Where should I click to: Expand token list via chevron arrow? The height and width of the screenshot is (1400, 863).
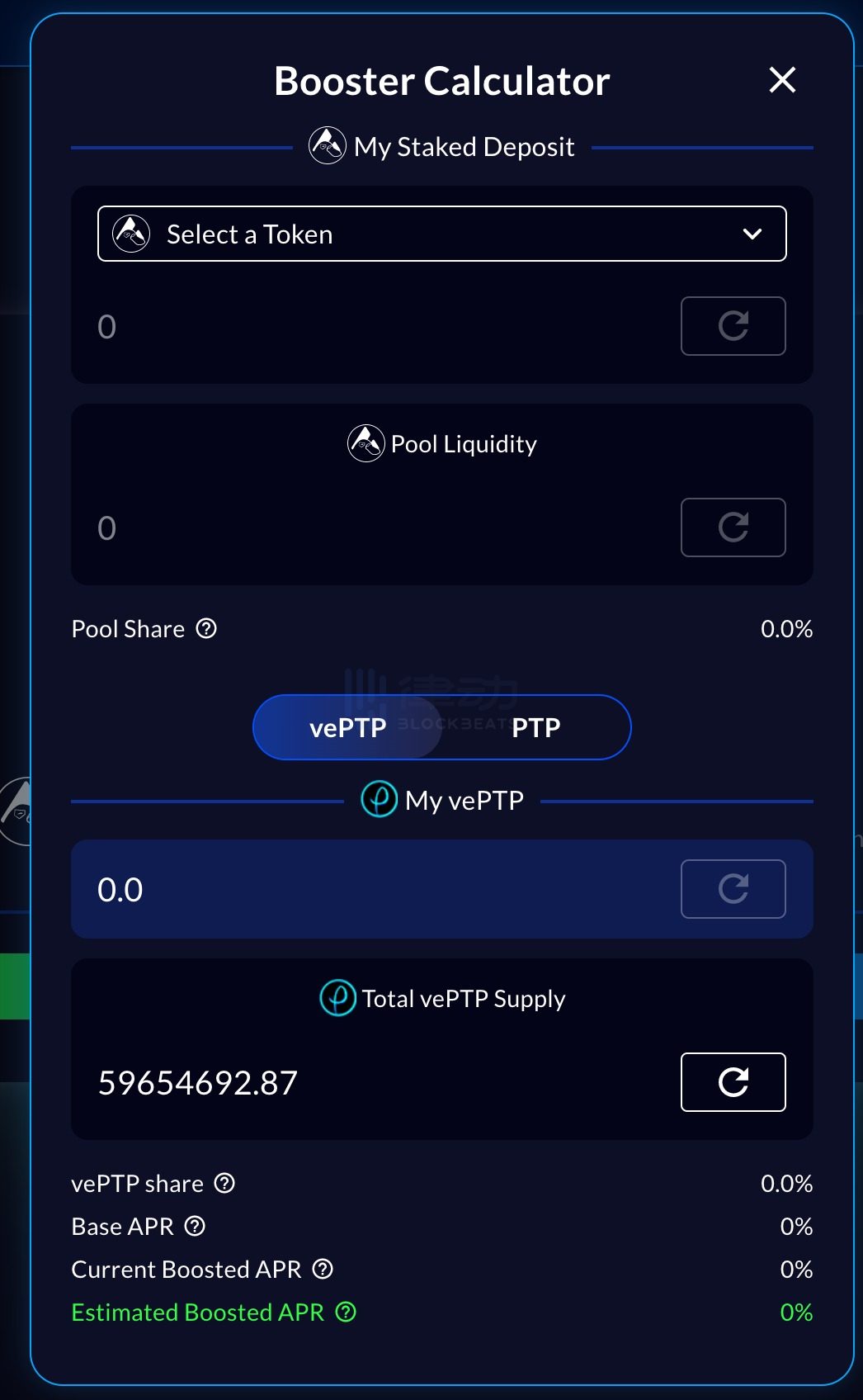[752, 234]
